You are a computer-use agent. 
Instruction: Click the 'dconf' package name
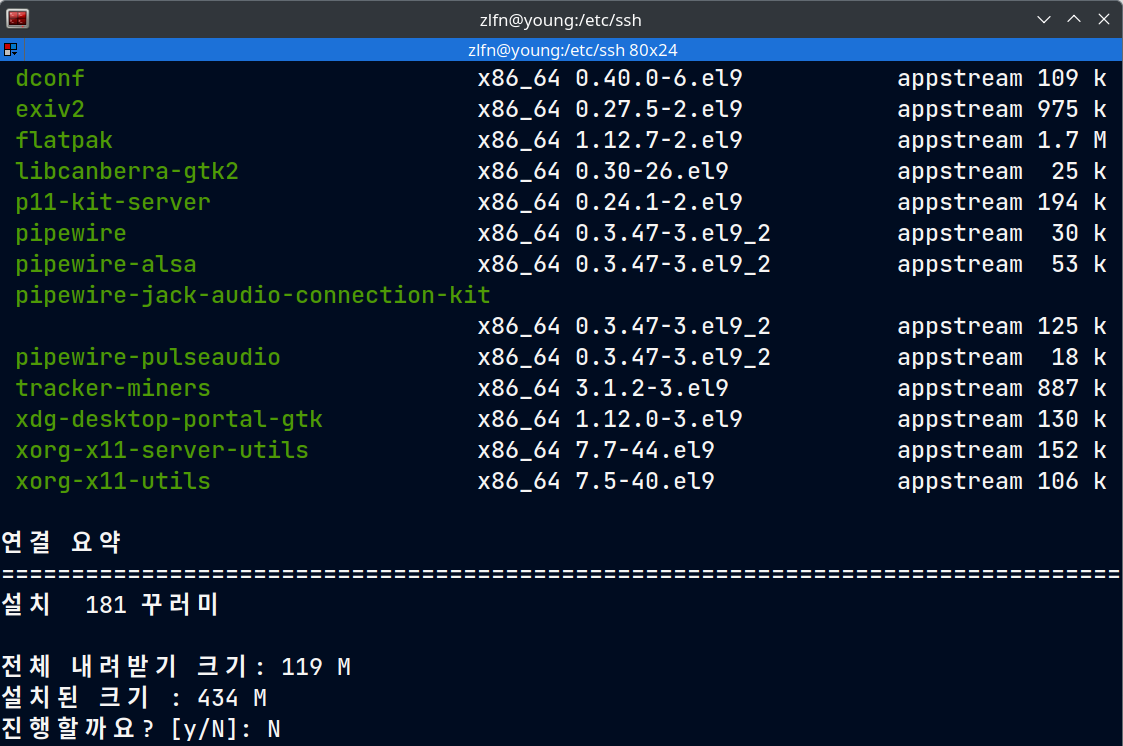pyautogui.click(x=49, y=78)
